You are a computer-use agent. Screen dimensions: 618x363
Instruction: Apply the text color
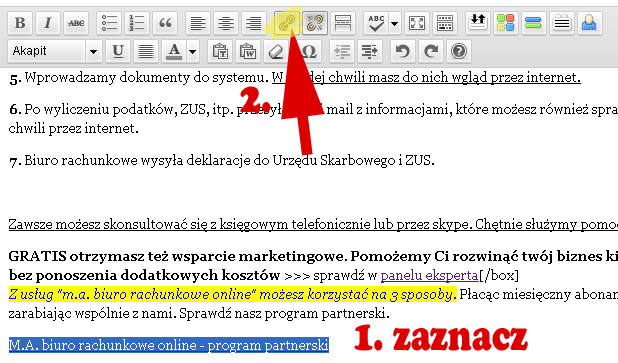(x=174, y=51)
